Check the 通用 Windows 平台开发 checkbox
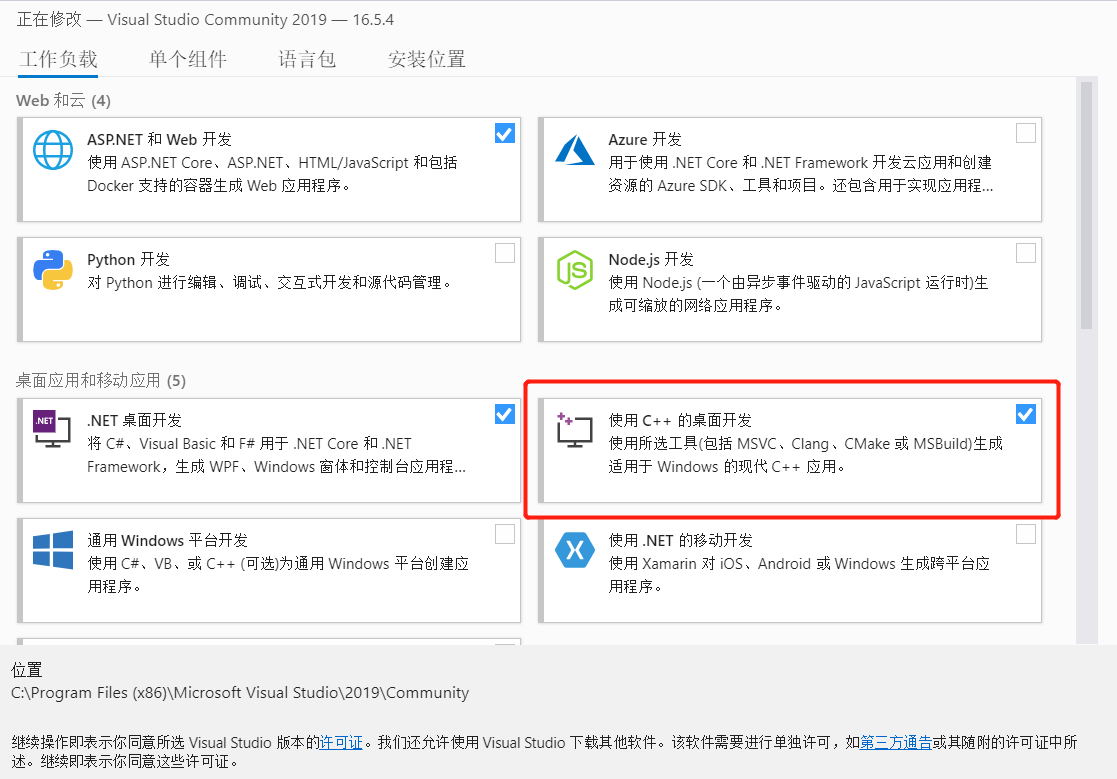The image size is (1117, 779). (x=504, y=534)
